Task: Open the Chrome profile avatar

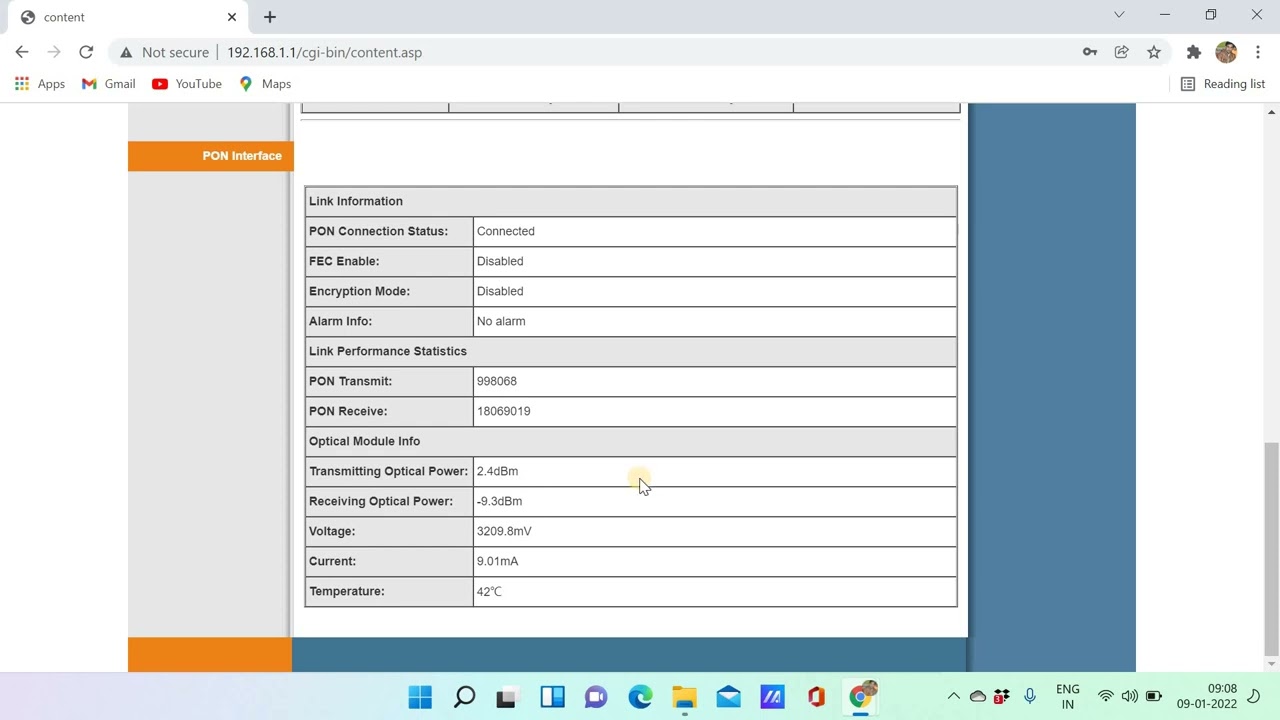Action: point(1226,52)
